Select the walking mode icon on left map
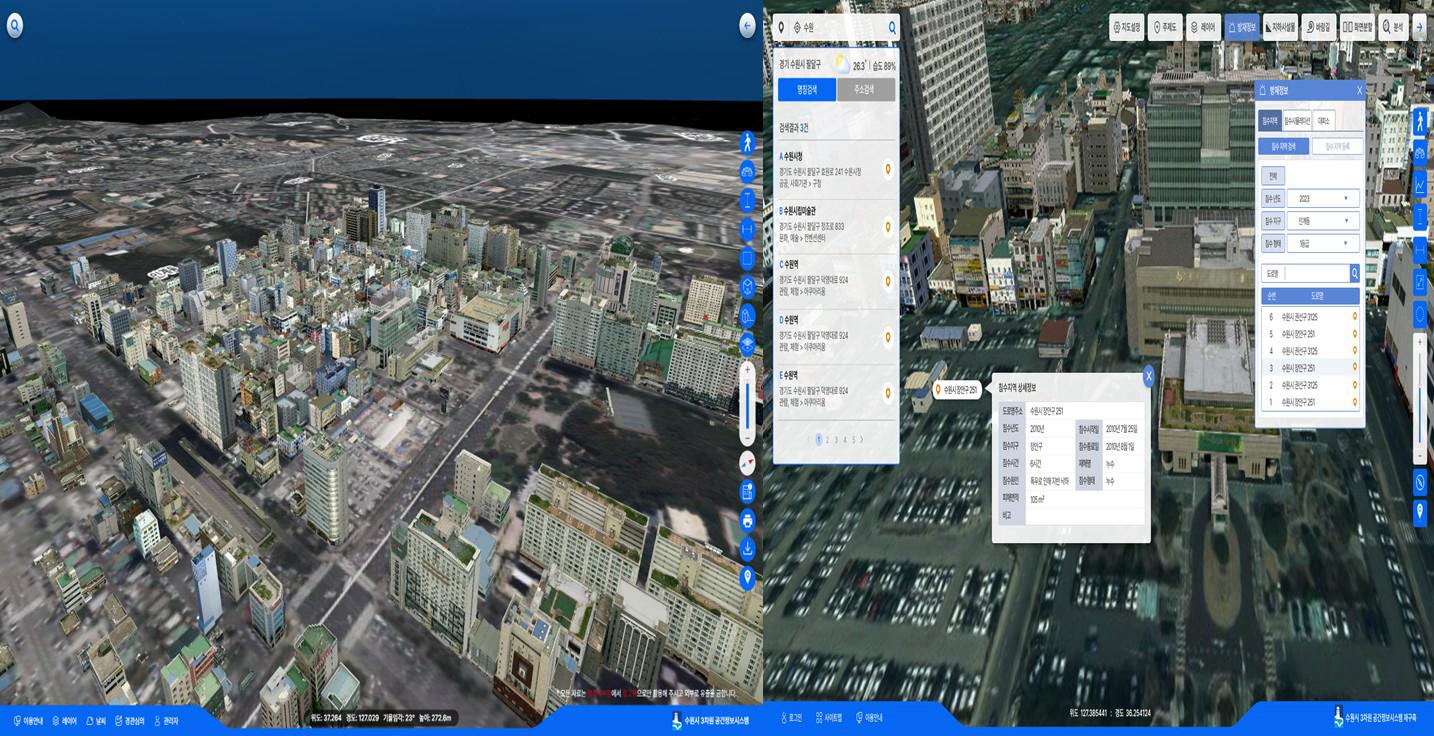The image size is (1434, 736). tap(747, 143)
